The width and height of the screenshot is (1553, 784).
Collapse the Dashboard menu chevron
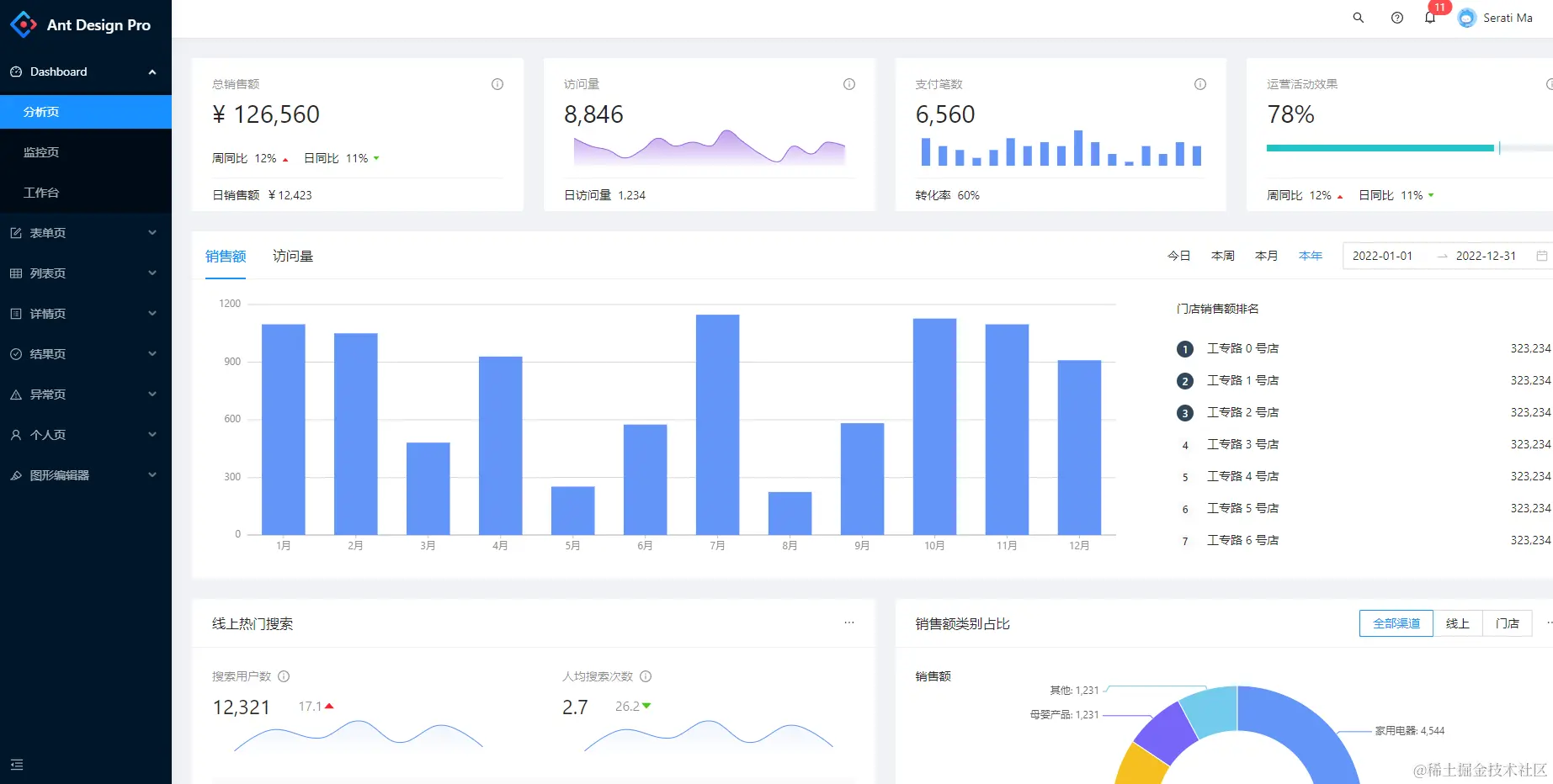(152, 72)
